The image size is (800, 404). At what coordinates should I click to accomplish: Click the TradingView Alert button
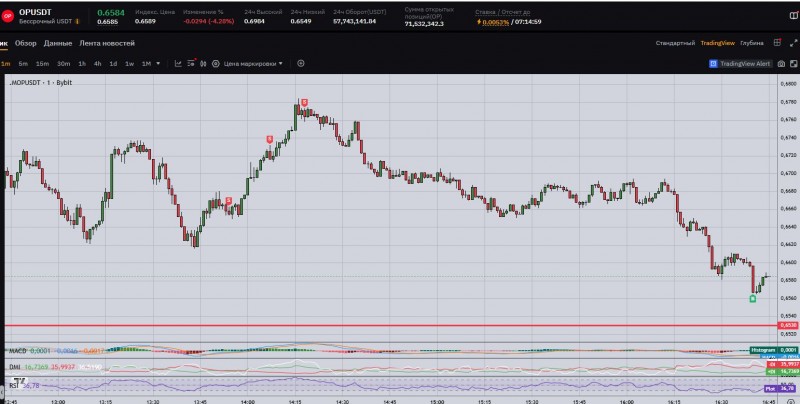740,63
